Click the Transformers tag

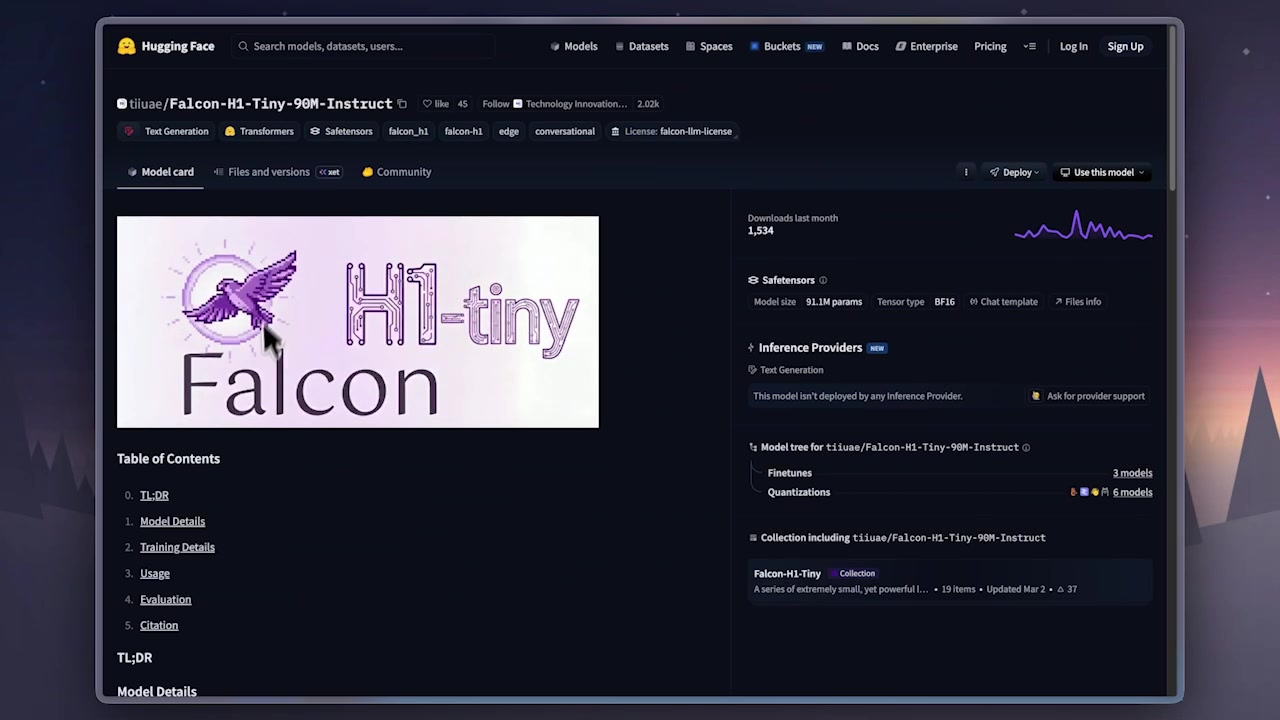click(x=259, y=131)
